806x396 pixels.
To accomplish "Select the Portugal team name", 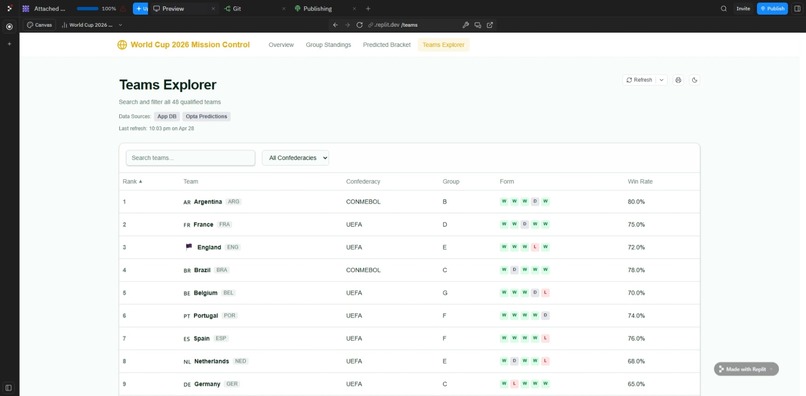I will pyautogui.click(x=206, y=316).
